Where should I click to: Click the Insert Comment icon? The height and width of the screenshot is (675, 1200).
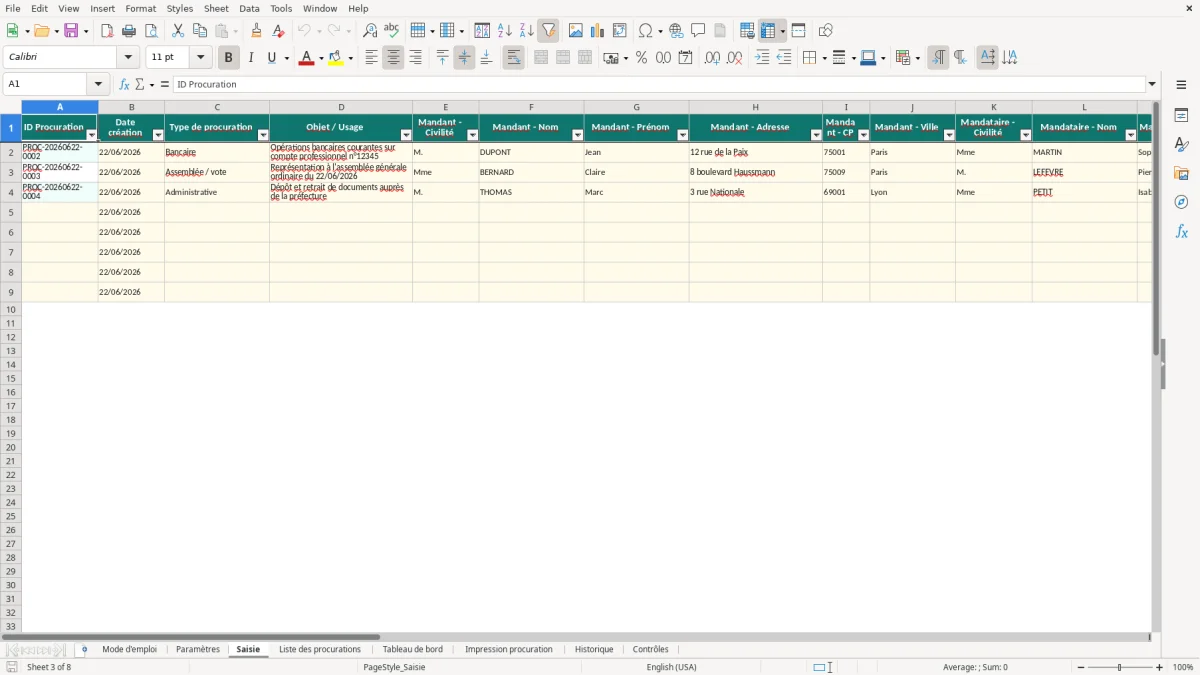coord(698,31)
